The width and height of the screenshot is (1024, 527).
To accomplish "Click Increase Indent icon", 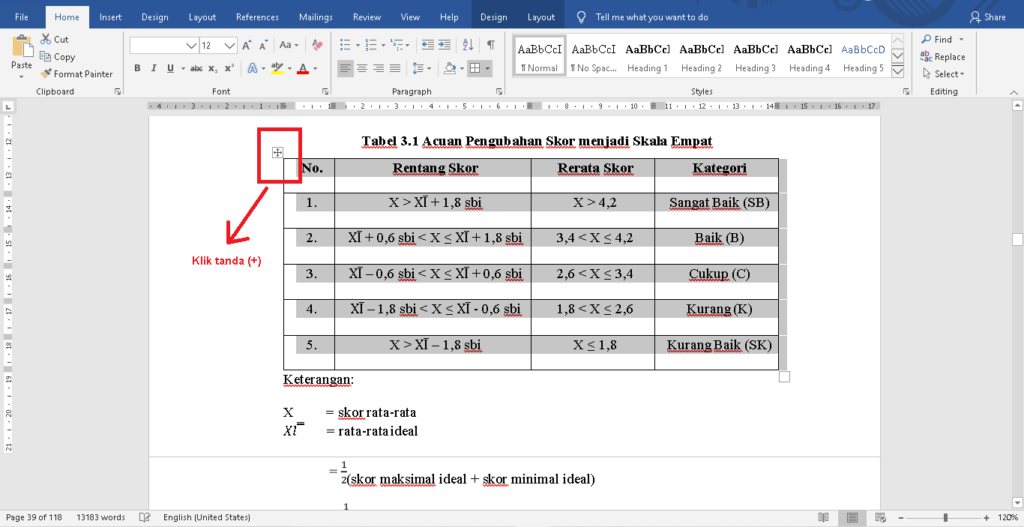I will tap(445, 45).
